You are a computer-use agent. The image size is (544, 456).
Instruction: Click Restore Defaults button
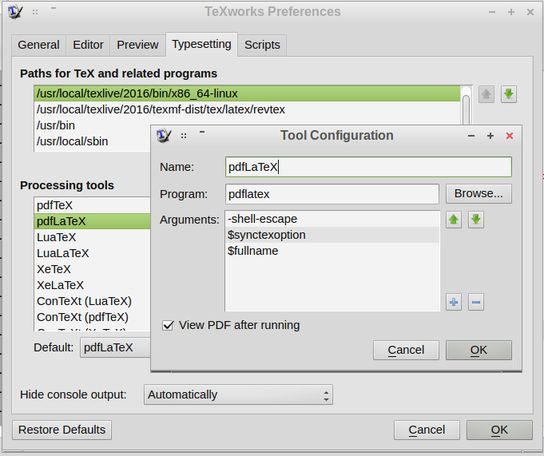coord(62,430)
